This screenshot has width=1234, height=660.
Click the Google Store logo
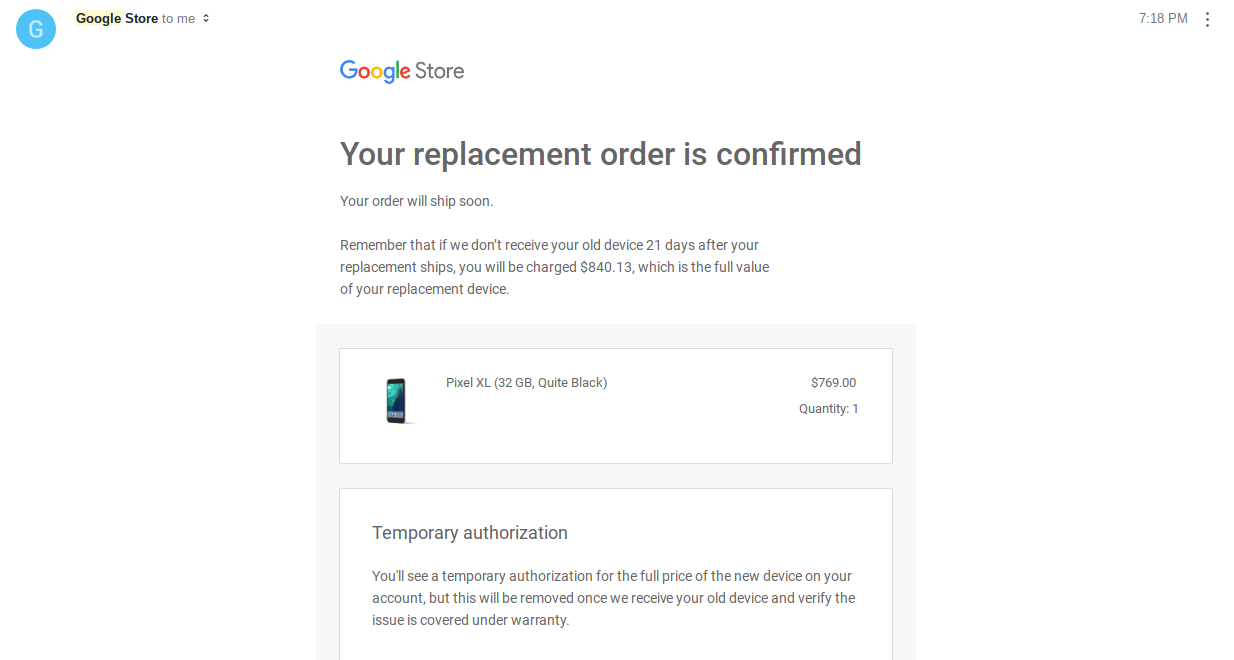click(x=402, y=71)
